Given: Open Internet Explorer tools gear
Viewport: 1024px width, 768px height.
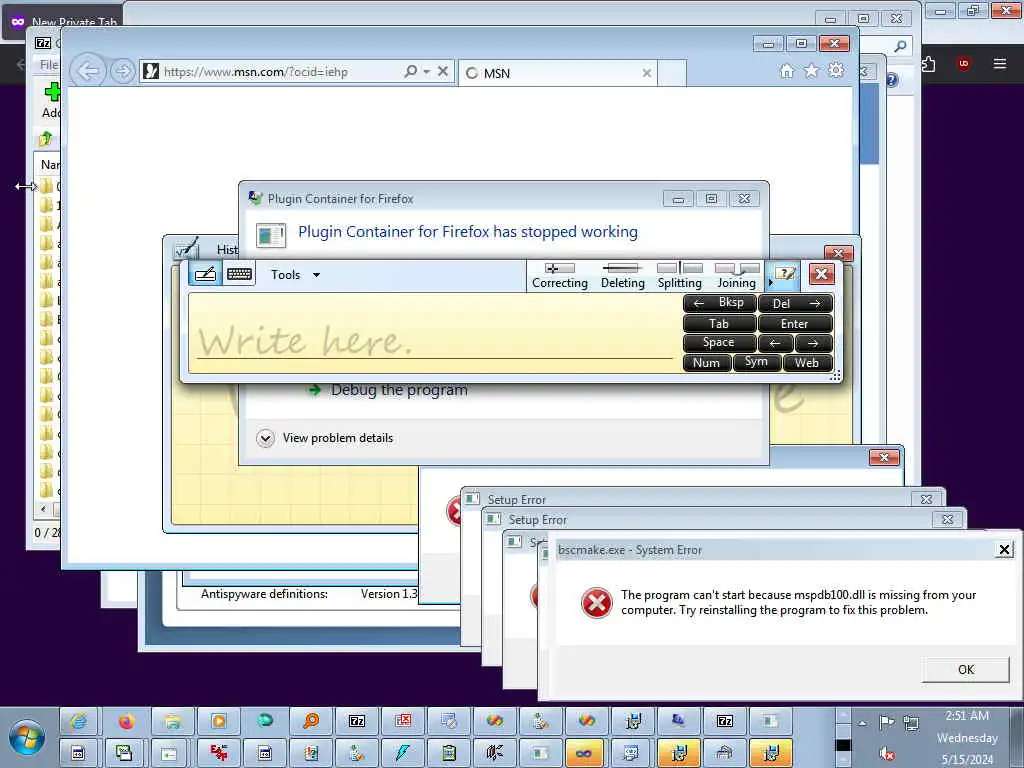Looking at the screenshot, I should click(x=836, y=71).
